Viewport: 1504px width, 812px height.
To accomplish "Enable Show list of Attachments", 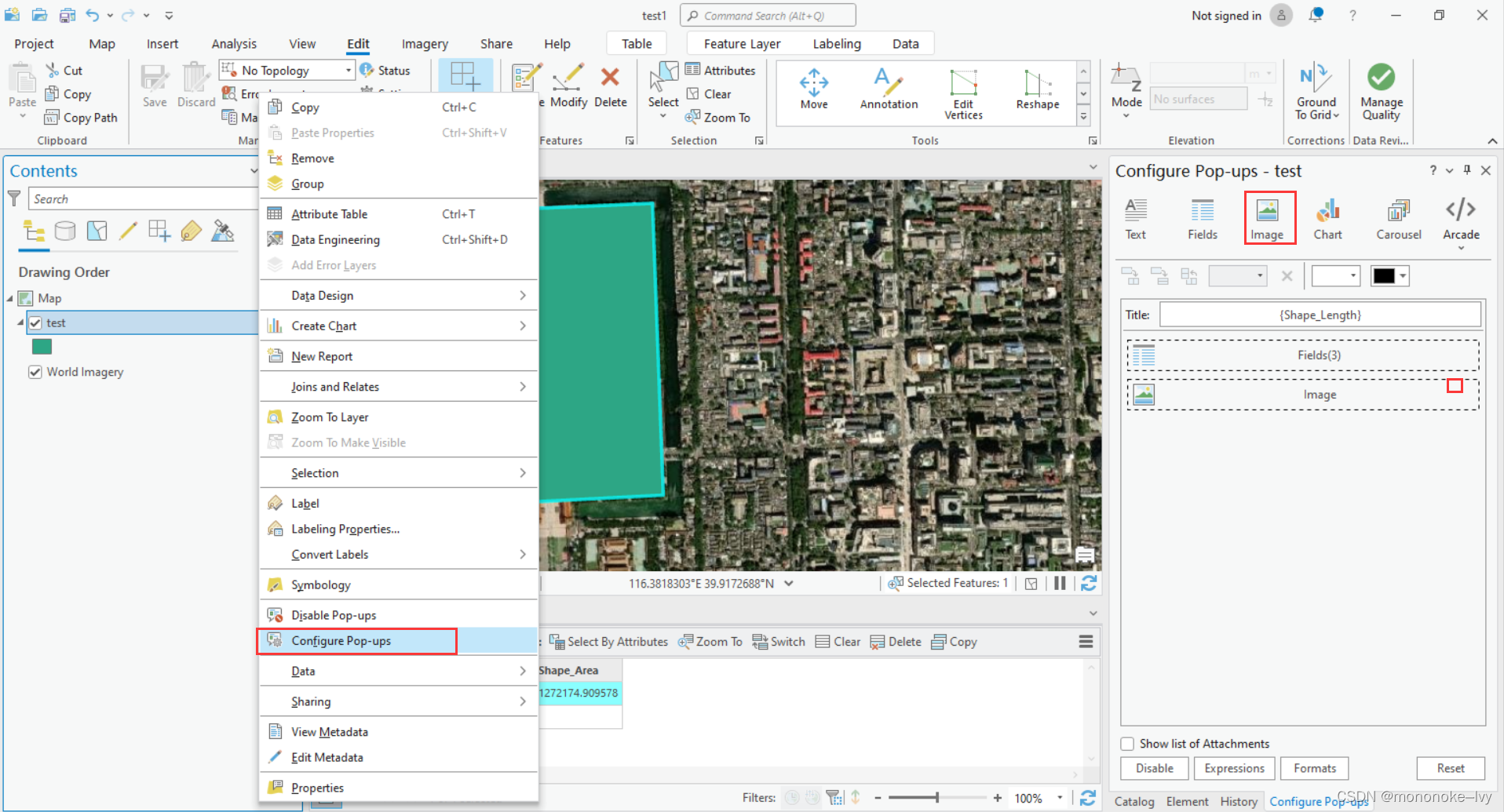I will [1127, 744].
